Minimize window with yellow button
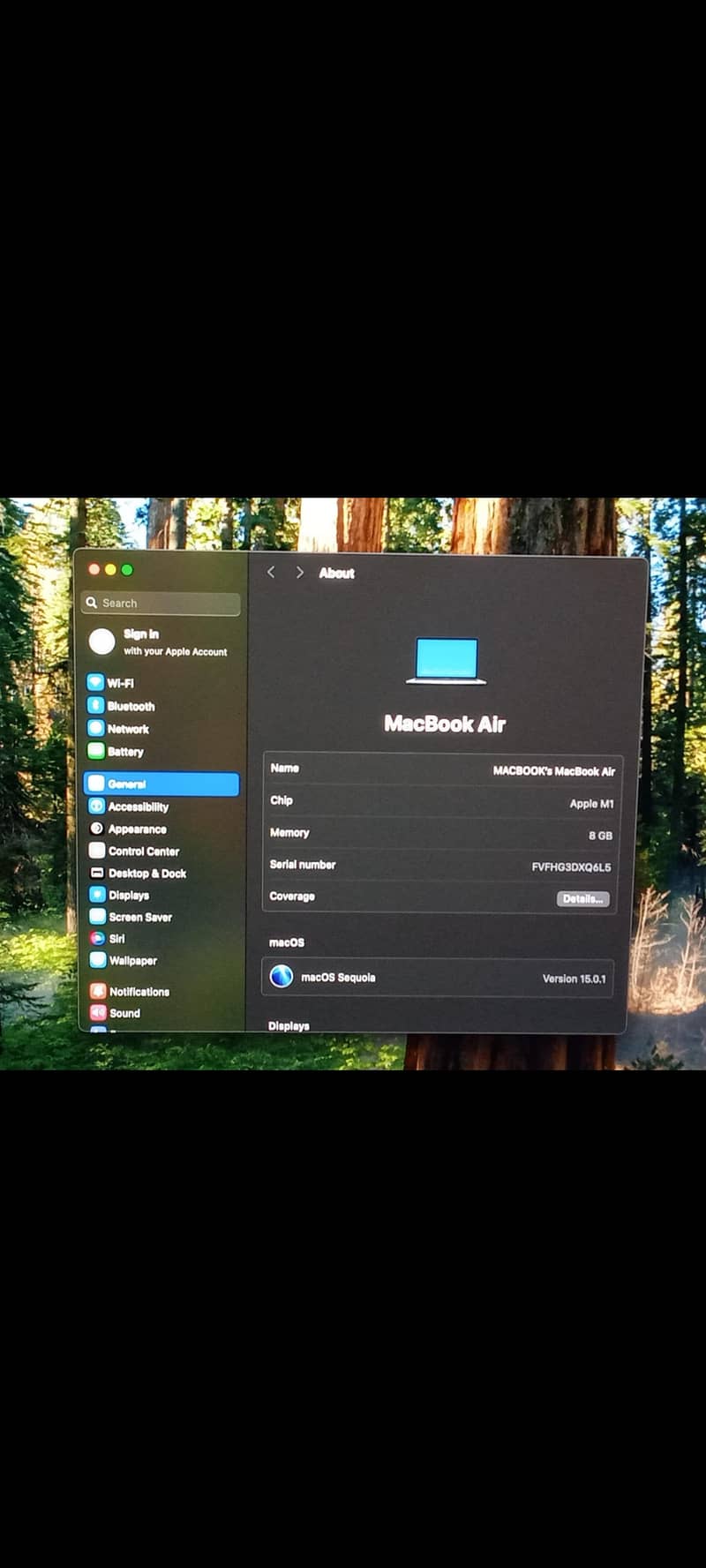The width and height of the screenshot is (706, 1568). [110, 569]
